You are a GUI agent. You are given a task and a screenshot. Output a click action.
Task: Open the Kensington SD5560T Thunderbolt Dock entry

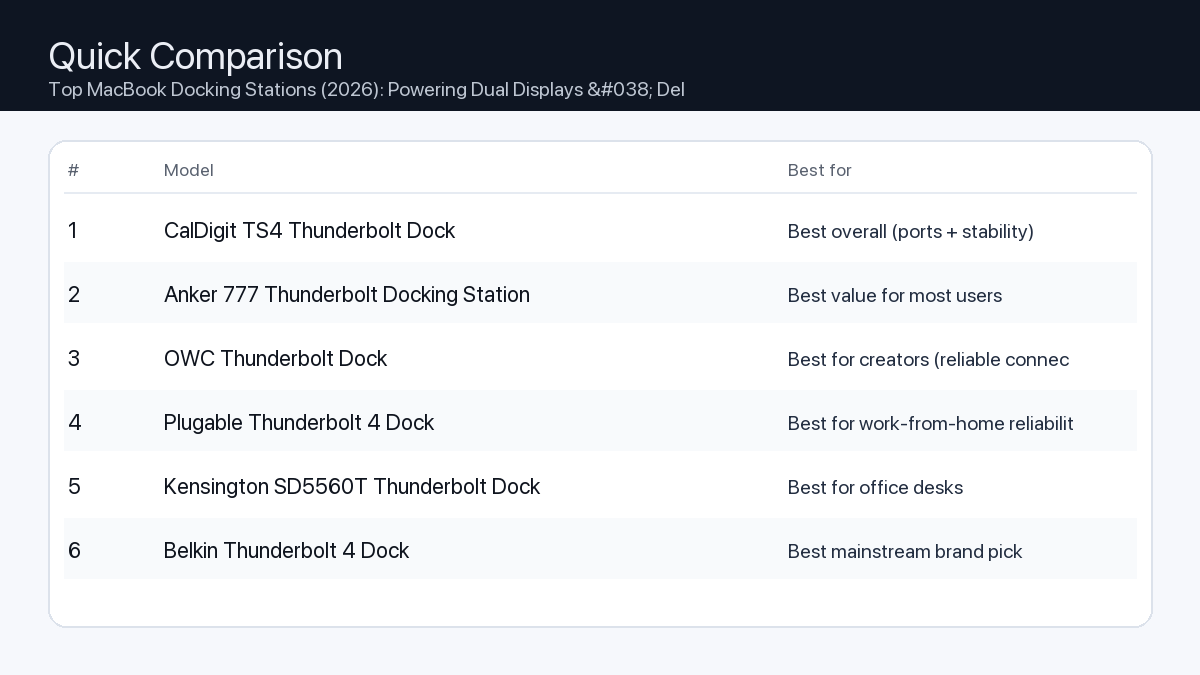point(352,487)
